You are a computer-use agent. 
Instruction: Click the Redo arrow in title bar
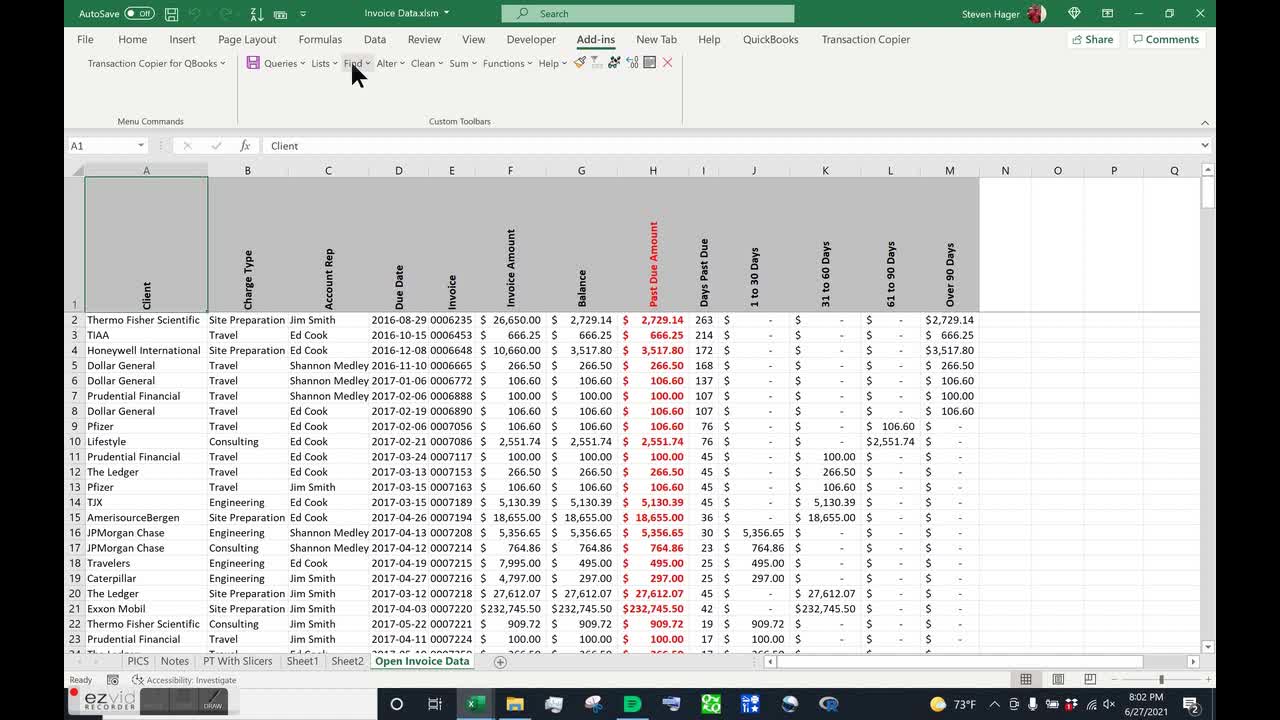tap(225, 14)
